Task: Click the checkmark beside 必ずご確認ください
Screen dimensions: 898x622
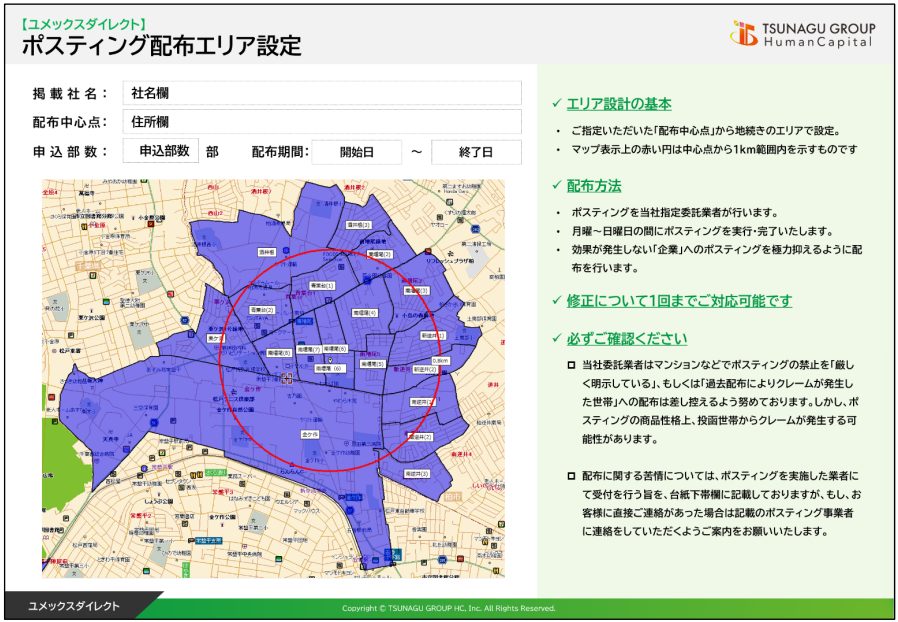Action: [x=557, y=338]
